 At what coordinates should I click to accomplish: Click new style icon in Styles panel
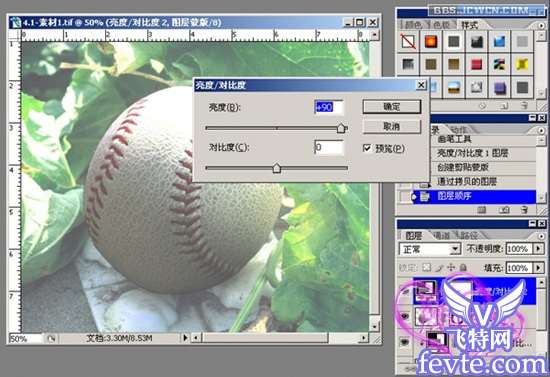pos(504,105)
